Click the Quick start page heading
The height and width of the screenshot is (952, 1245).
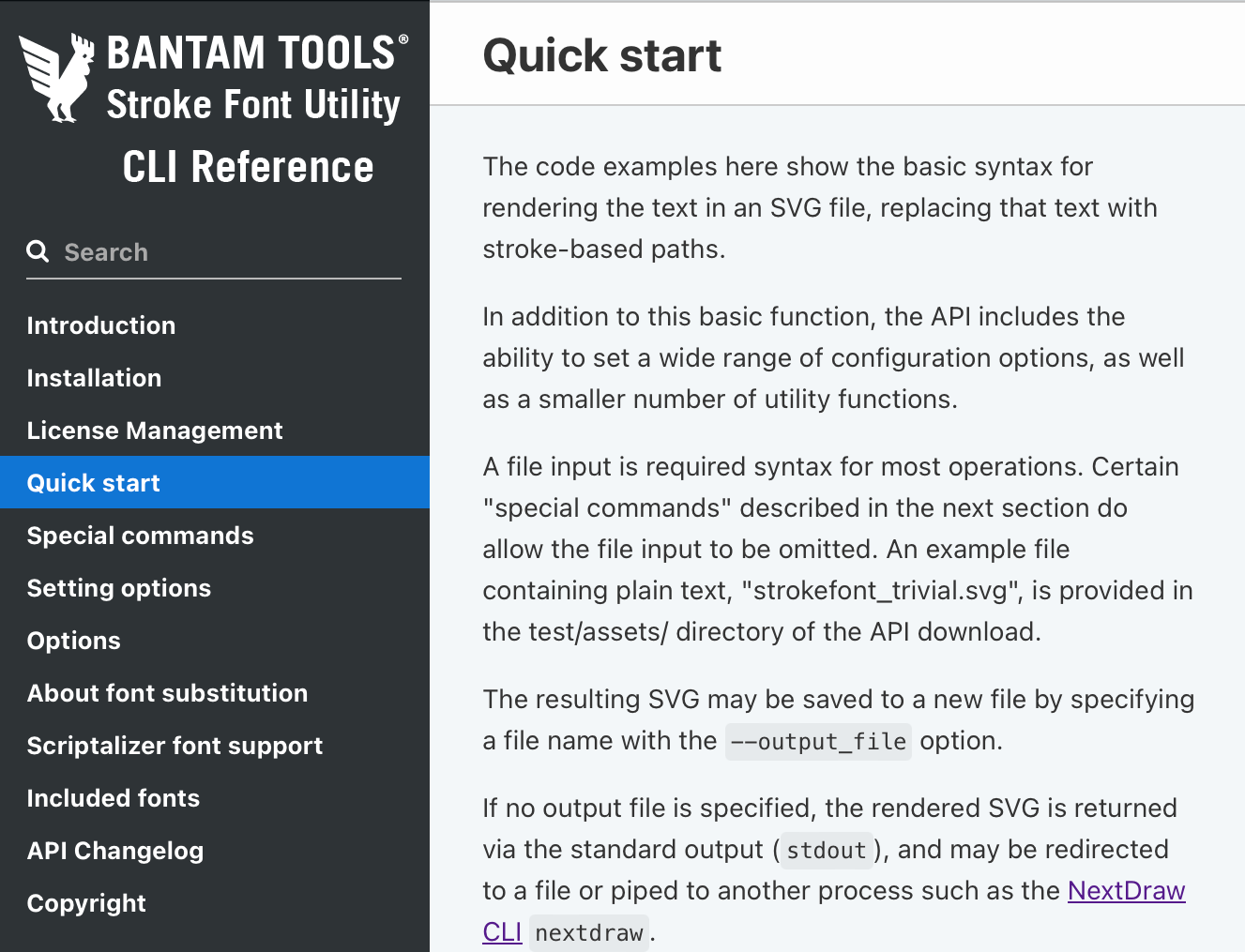(x=601, y=55)
